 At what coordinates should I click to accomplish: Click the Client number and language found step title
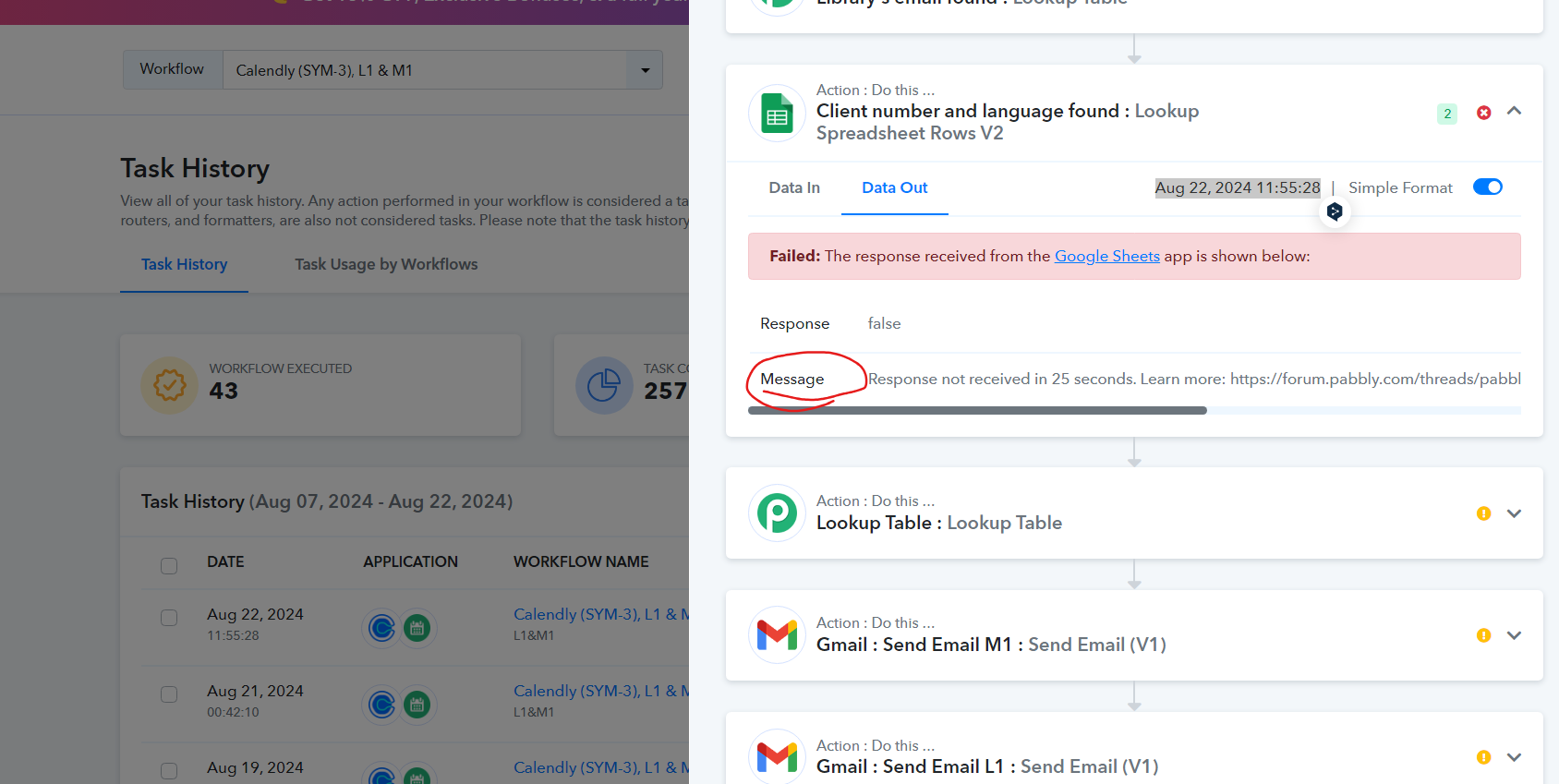tap(1008, 122)
